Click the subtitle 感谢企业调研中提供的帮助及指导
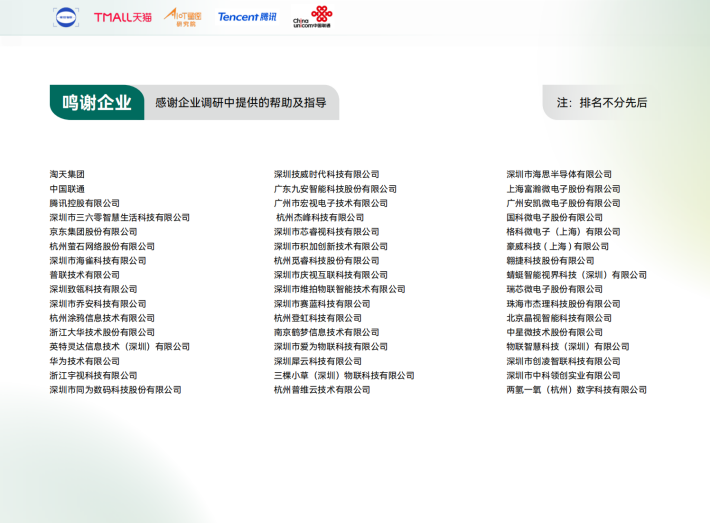Image resolution: width=710 pixels, height=523 pixels. [240, 102]
